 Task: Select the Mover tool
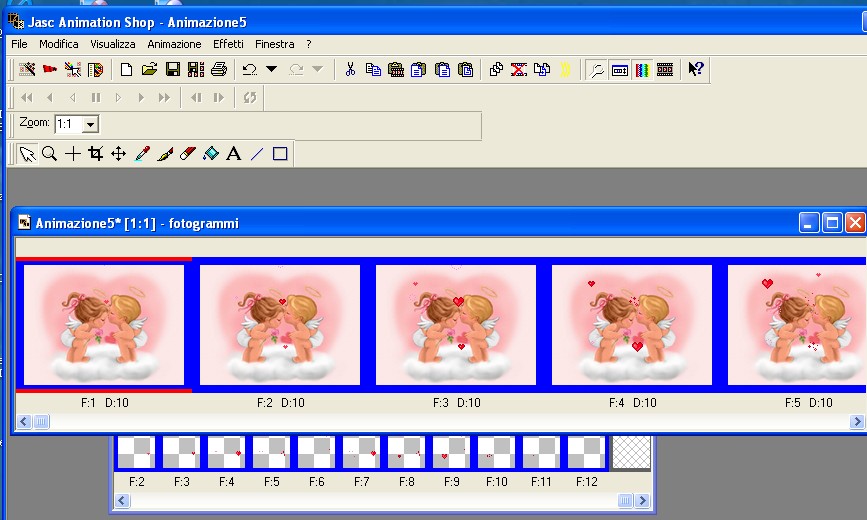[x=119, y=153]
